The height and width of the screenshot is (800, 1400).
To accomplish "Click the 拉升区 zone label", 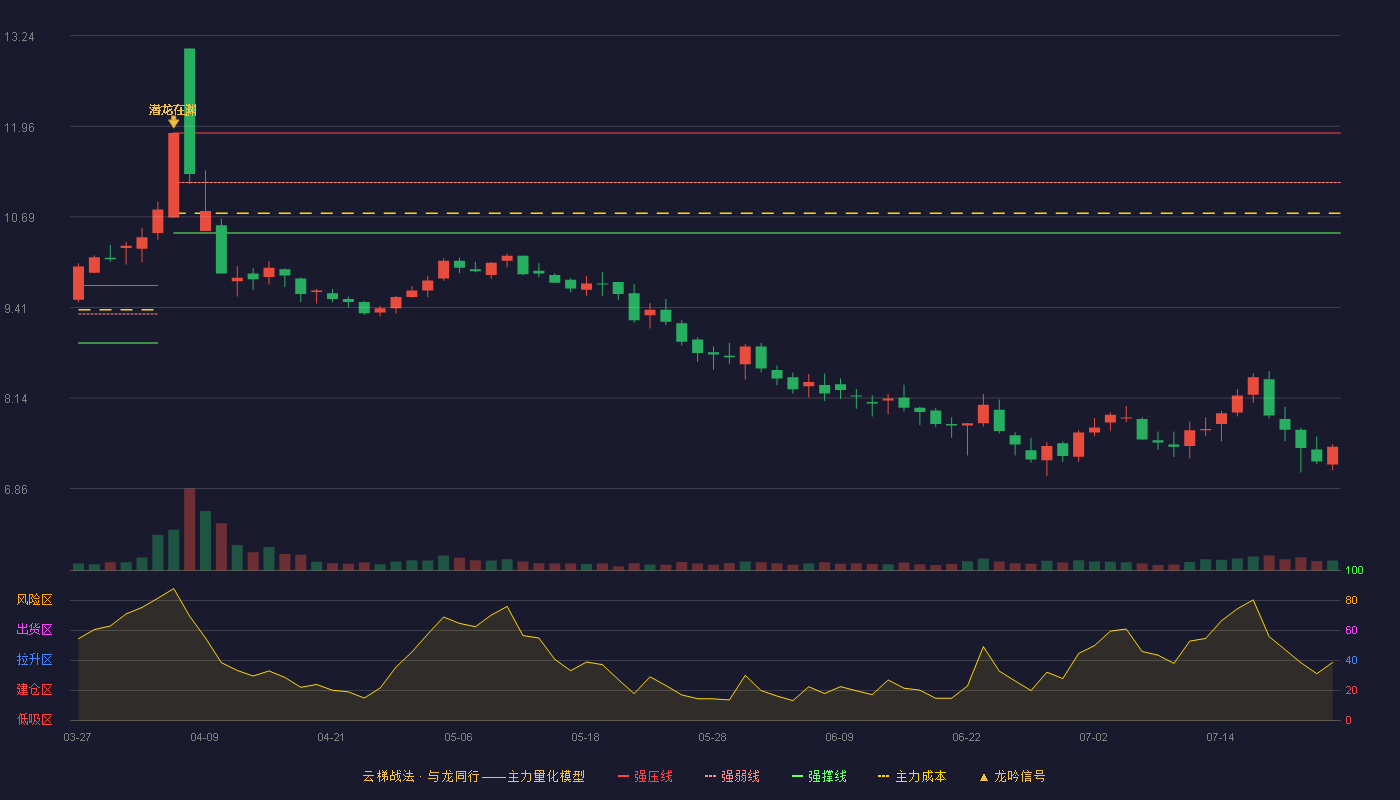I will (34, 660).
